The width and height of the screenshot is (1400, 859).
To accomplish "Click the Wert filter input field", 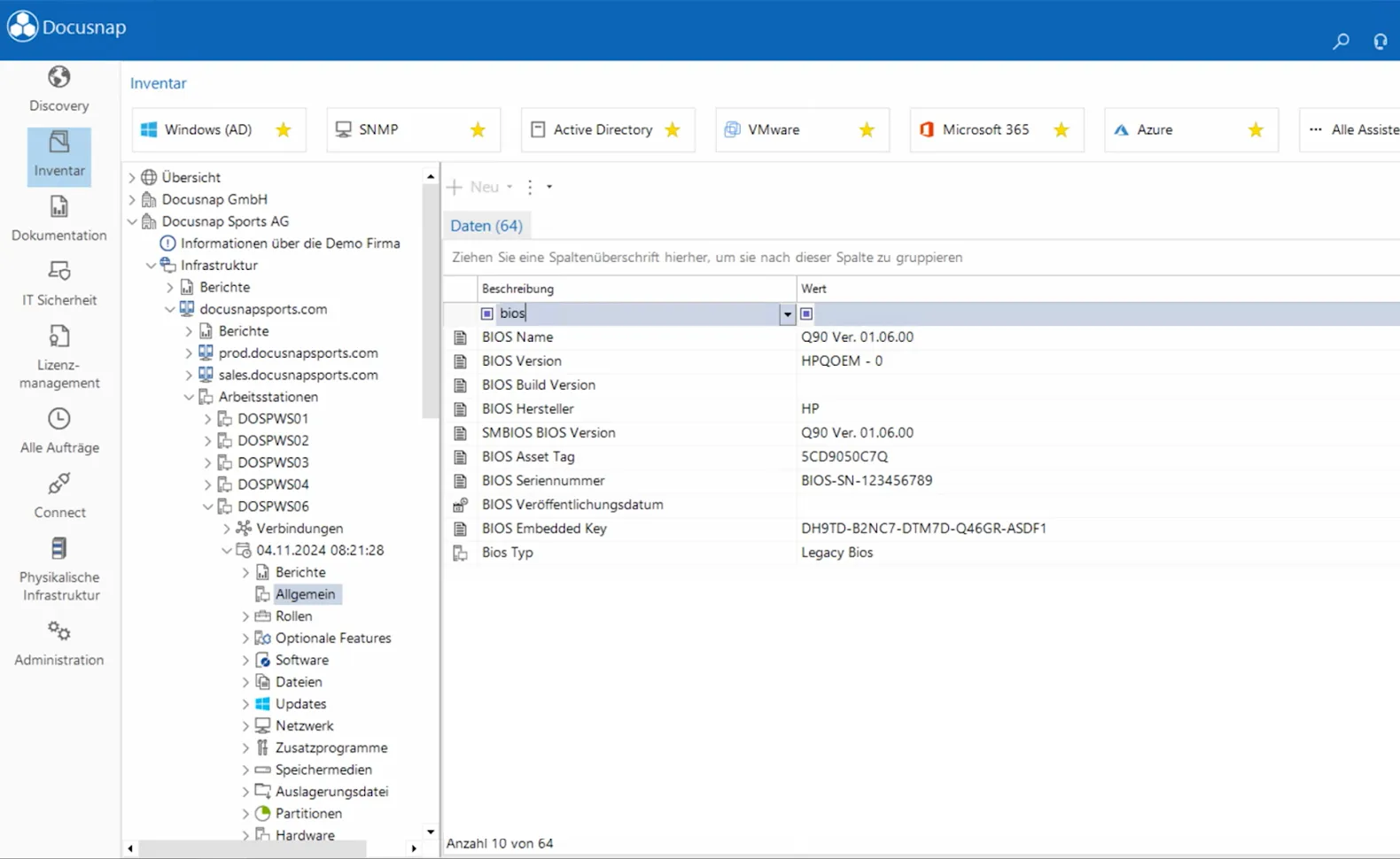I will pyautogui.click(x=1107, y=313).
